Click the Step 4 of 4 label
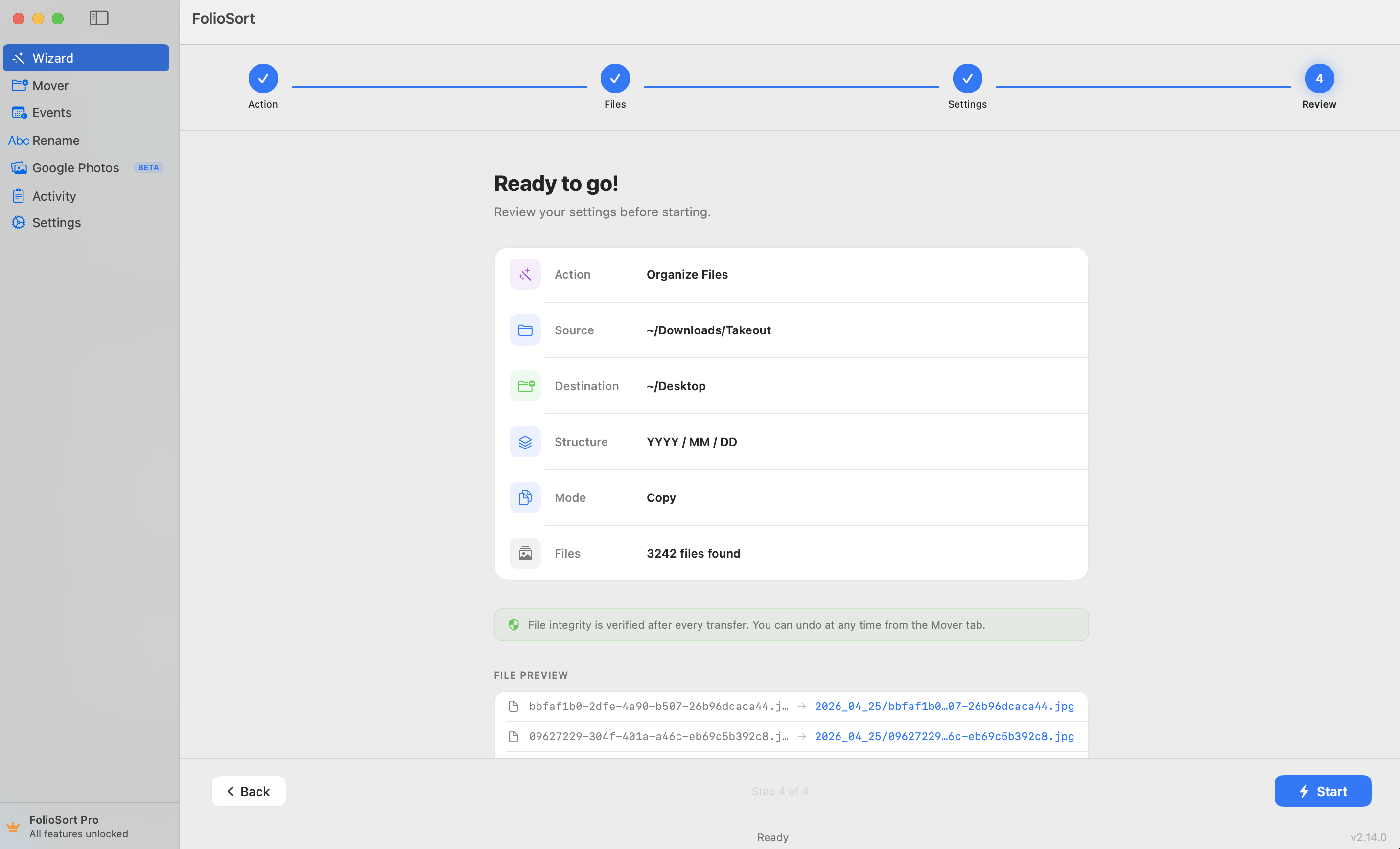 779,791
